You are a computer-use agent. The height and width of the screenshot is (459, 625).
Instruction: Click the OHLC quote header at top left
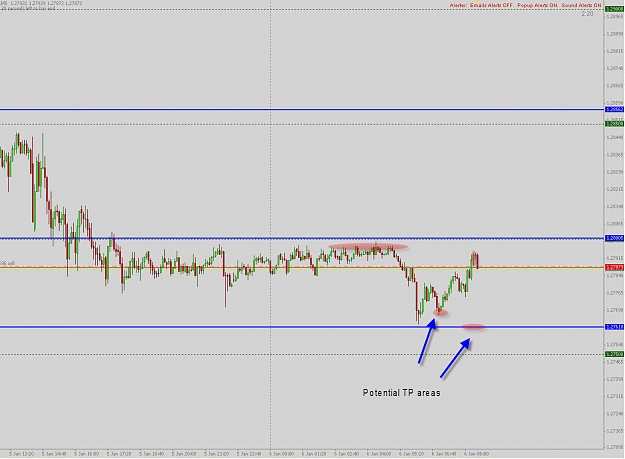[x=42, y=3]
